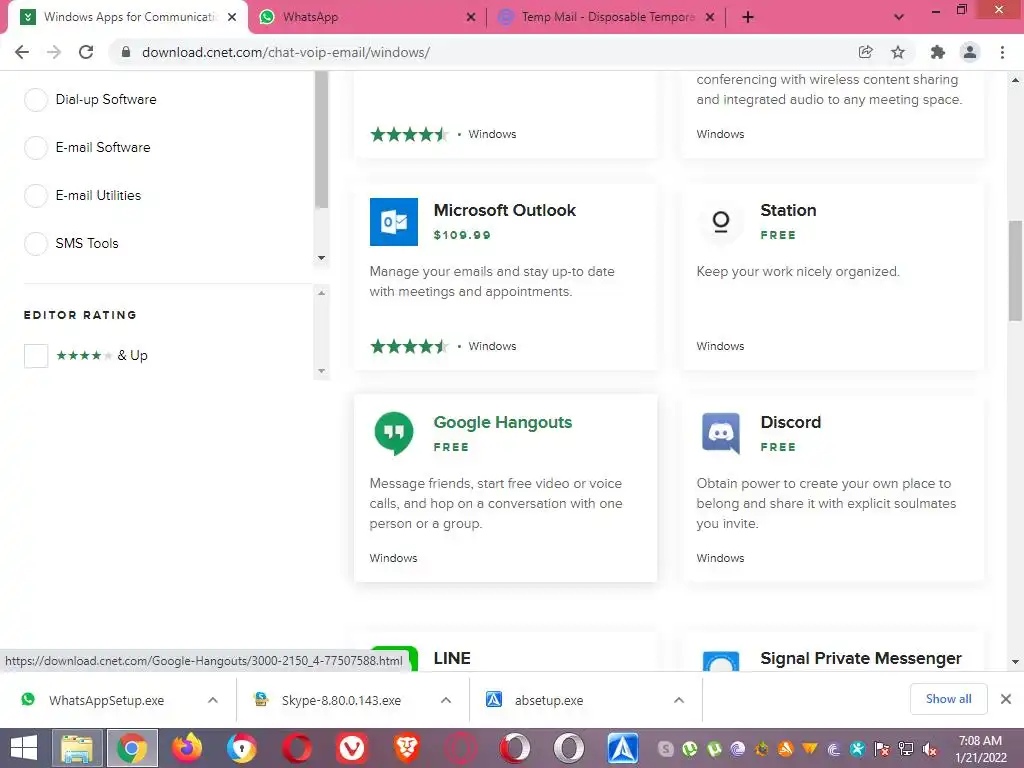Screen dimensions: 1024x768
Task: Go back to previous page
Action: [22, 52]
